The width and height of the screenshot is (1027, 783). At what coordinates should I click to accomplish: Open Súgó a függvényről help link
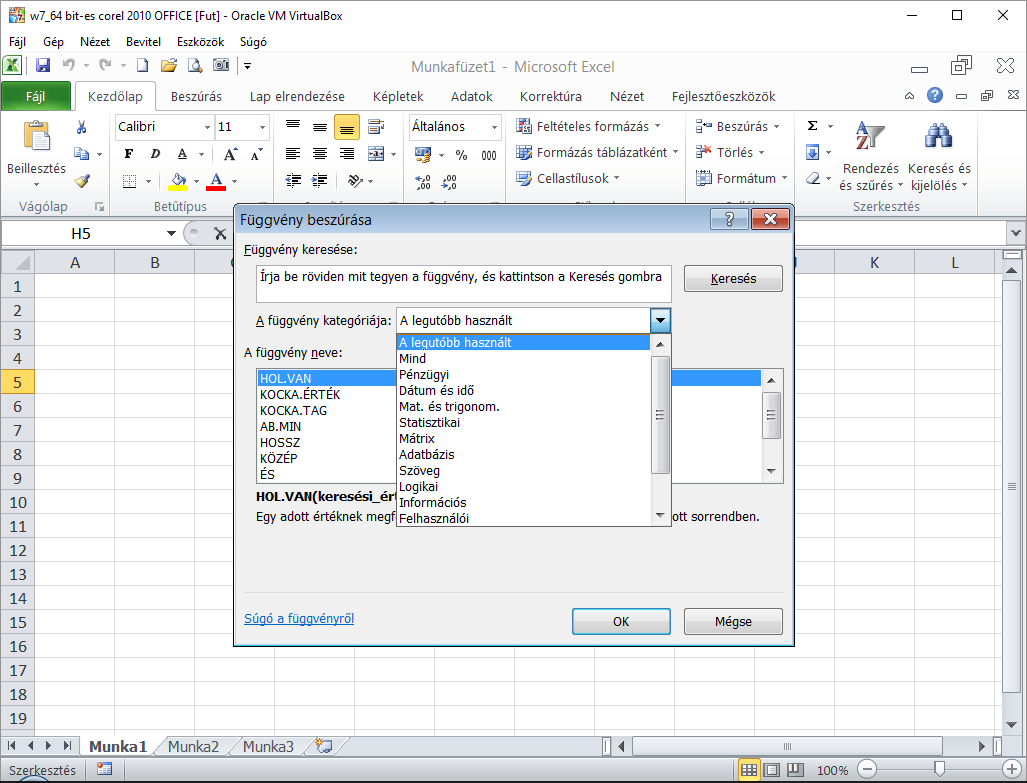(x=299, y=619)
